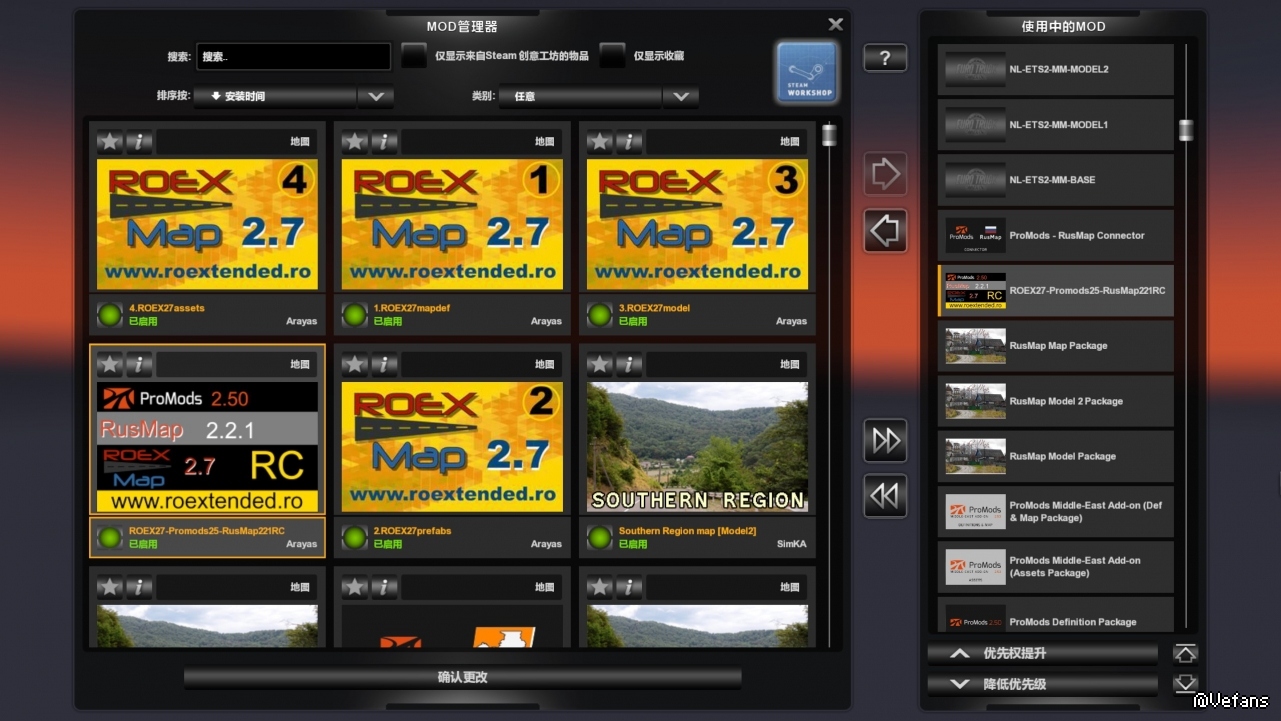Toggle green indicator on ROEX27-Promods25-RusMap221RC grid card

tap(110, 538)
